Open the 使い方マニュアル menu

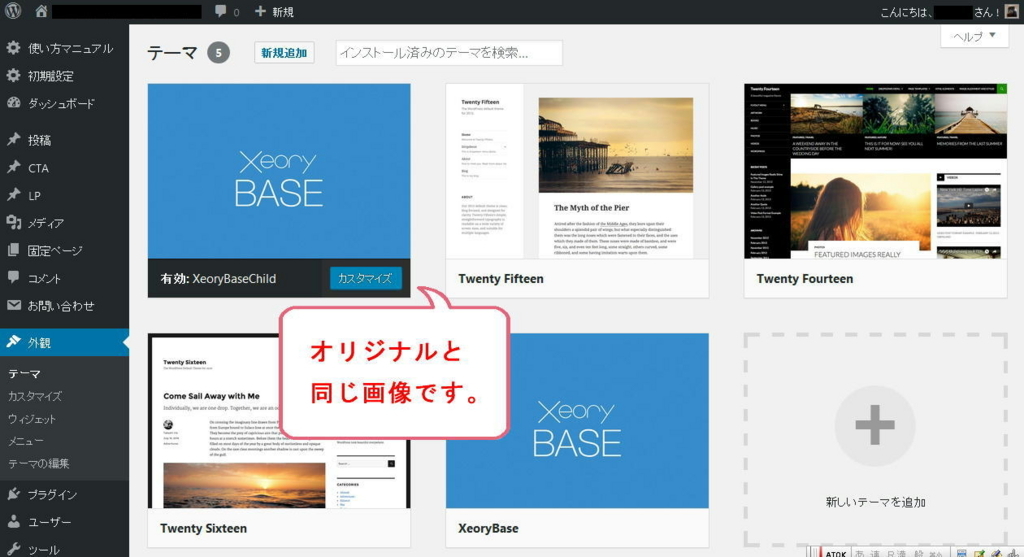pos(70,48)
